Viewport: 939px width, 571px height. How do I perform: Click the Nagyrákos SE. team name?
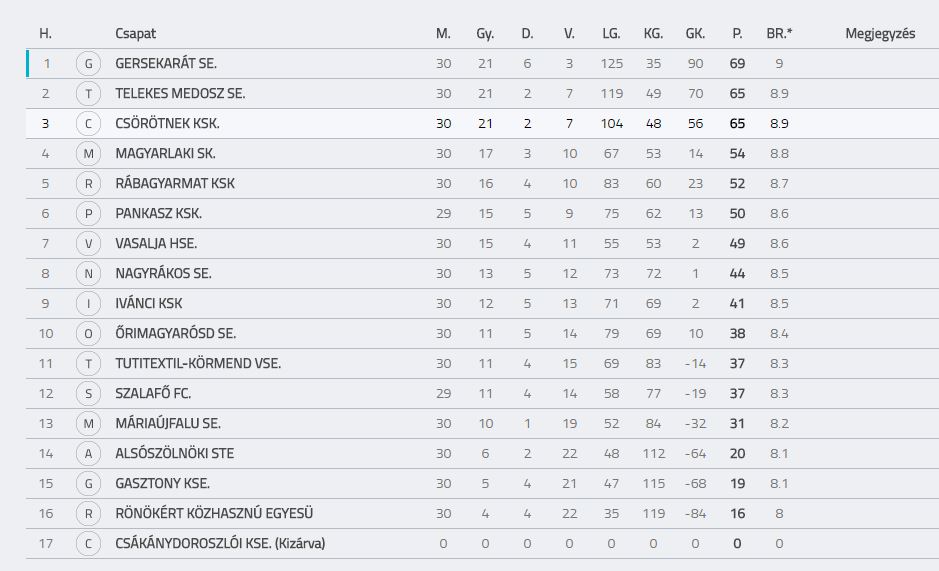(163, 273)
